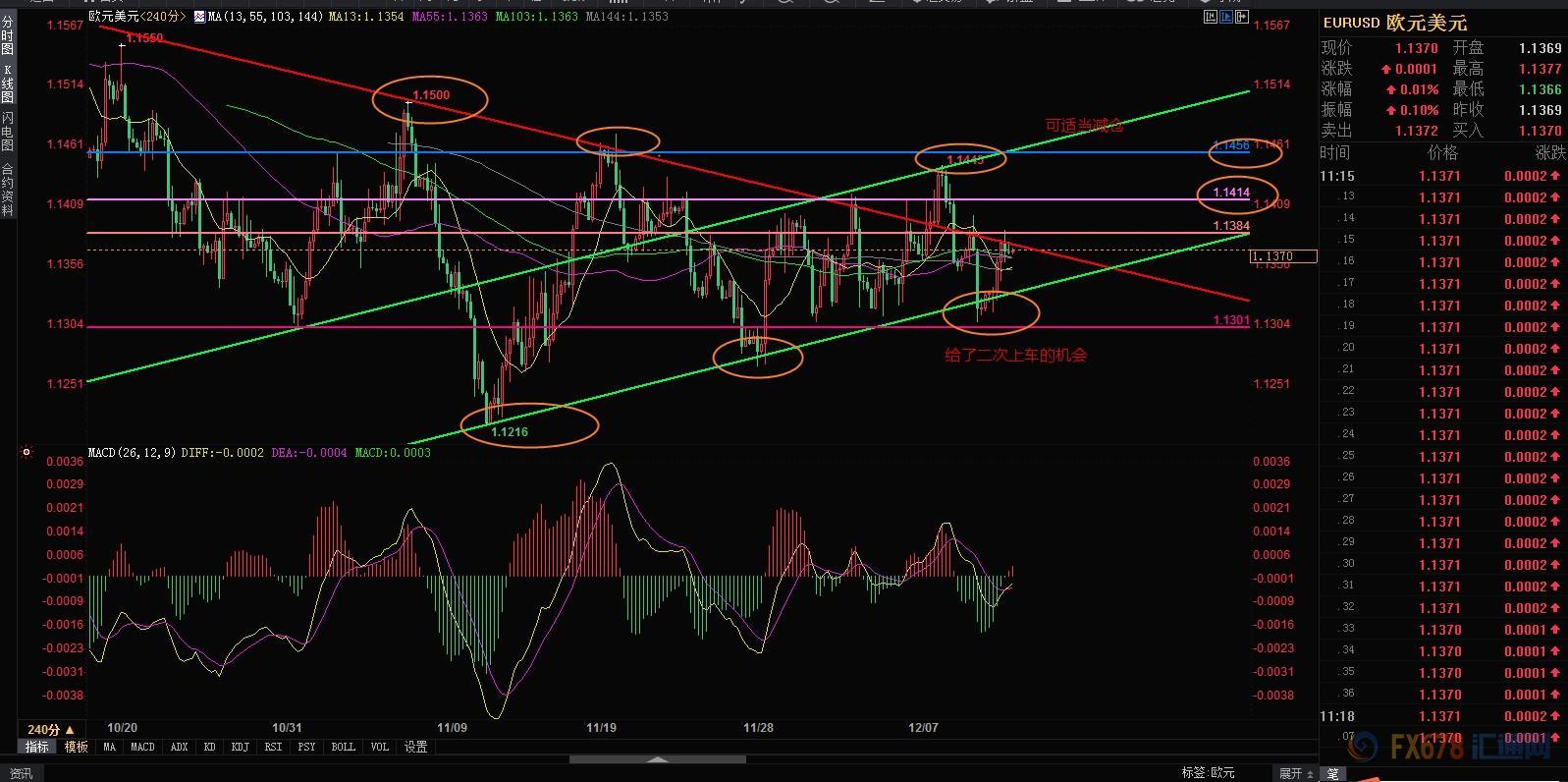Apply the KDJ indicator button
The image size is (1568, 782).
click(240, 747)
